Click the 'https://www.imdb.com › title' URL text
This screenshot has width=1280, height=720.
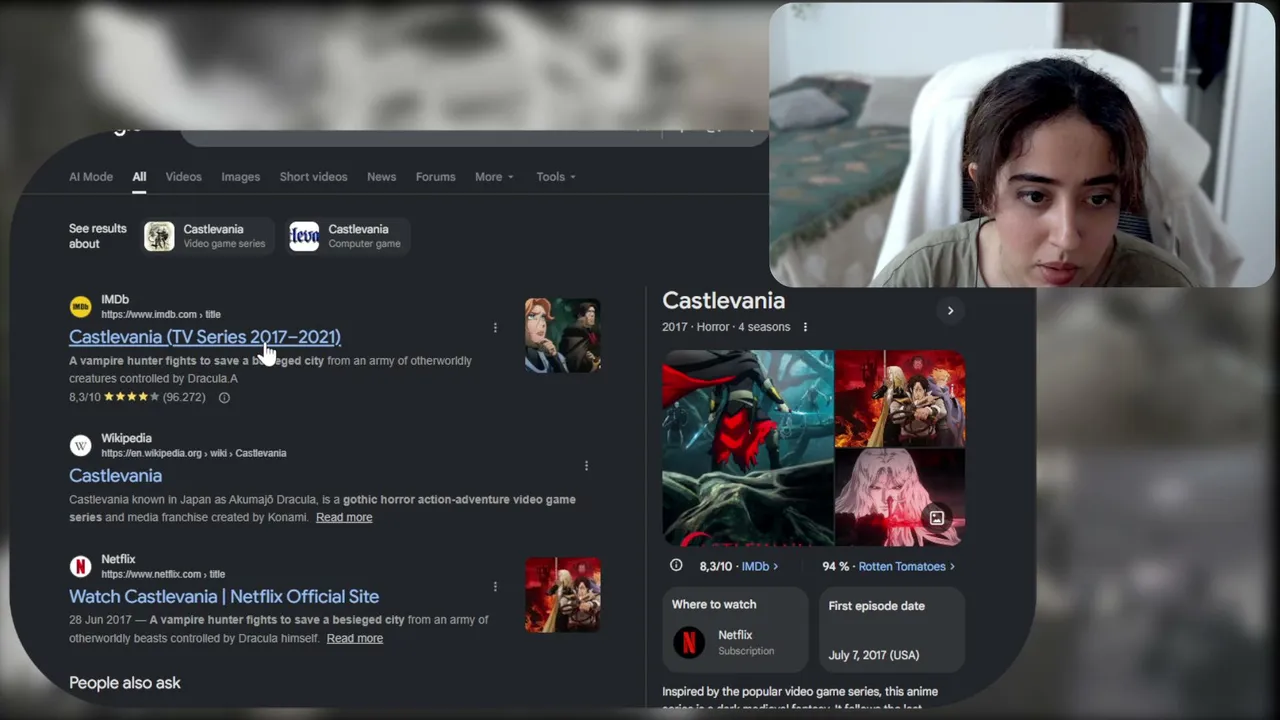tap(161, 315)
